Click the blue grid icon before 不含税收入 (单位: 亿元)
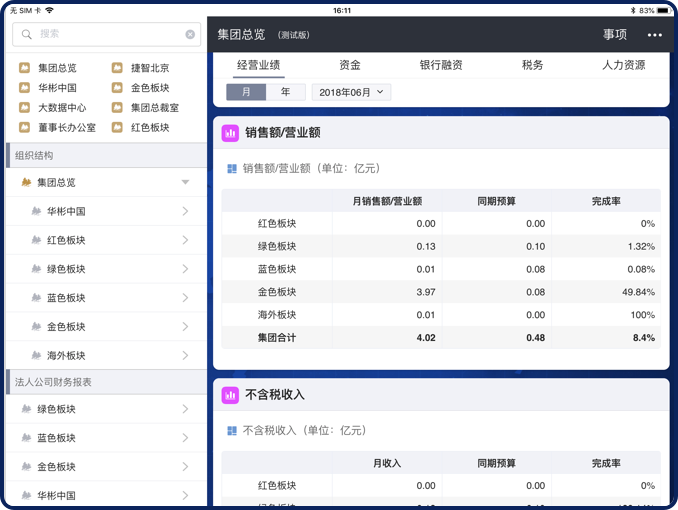Viewport: 678px width, 510px height. tap(232, 431)
